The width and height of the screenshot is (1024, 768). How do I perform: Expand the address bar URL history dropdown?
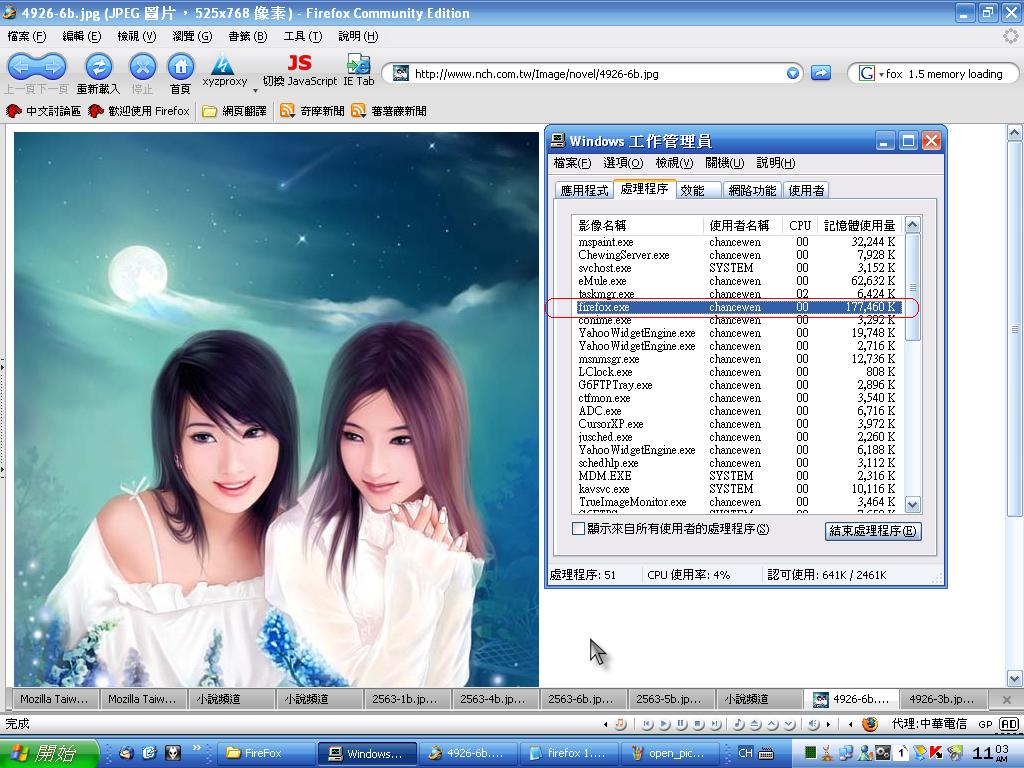[x=793, y=73]
